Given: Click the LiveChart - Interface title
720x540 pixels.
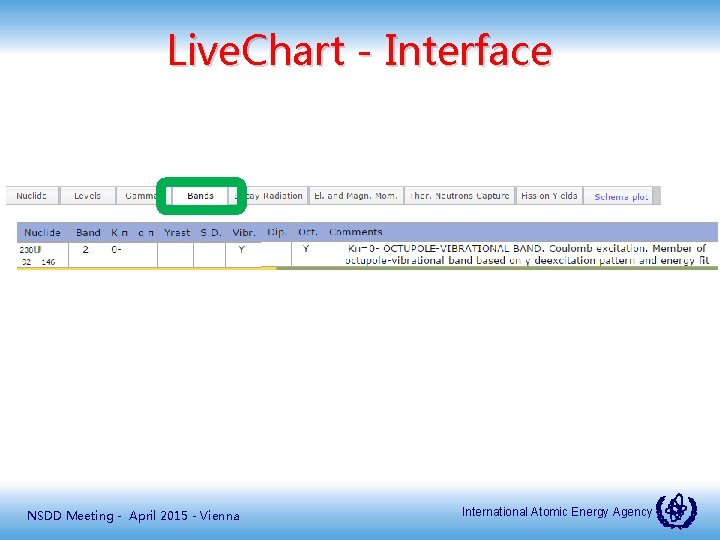Looking at the screenshot, I should [360, 50].
